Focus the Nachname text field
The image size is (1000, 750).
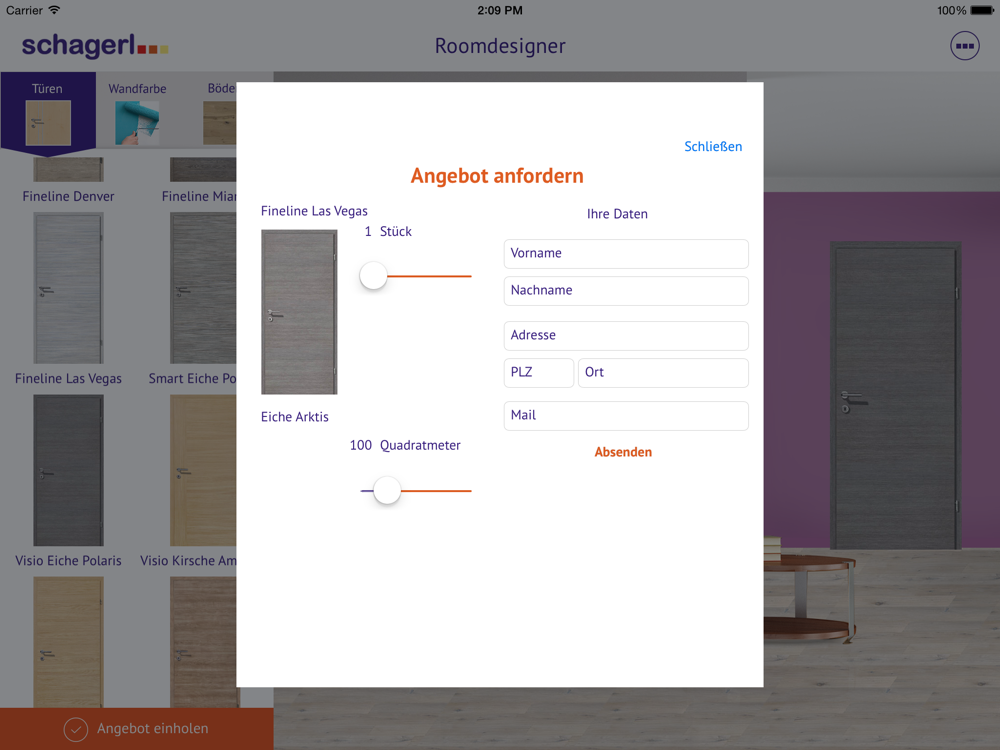click(x=626, y=290)
